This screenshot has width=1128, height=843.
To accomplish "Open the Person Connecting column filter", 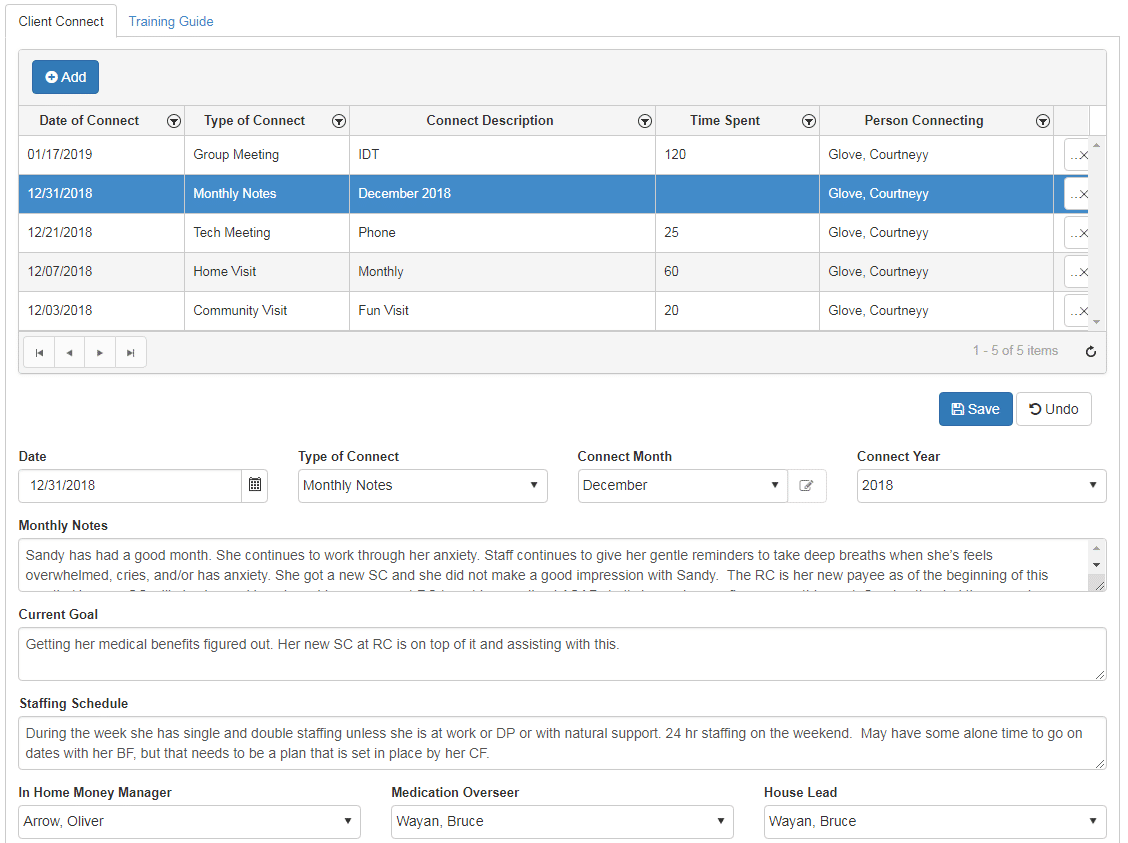I will coord(1043,120).
